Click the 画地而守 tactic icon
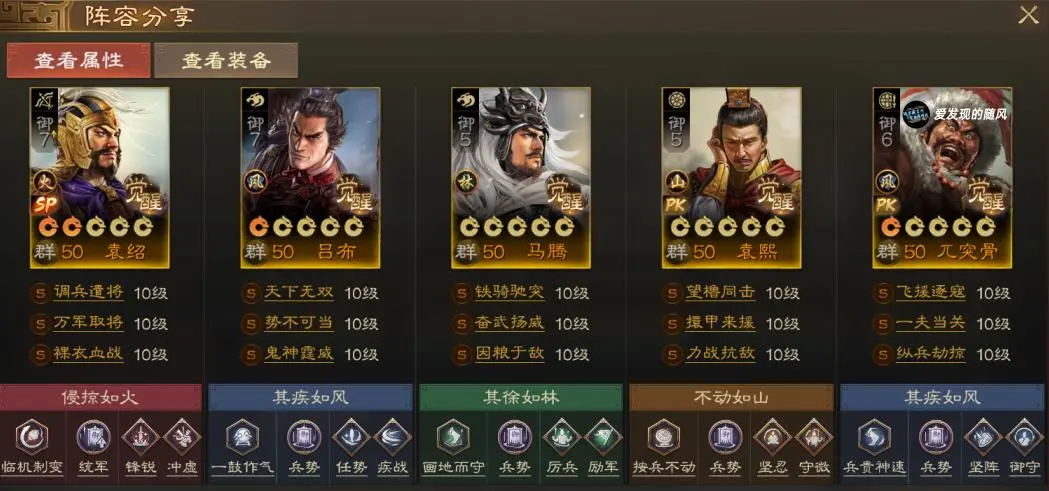The image size is (1049, 491). click(x=453, y=438)
